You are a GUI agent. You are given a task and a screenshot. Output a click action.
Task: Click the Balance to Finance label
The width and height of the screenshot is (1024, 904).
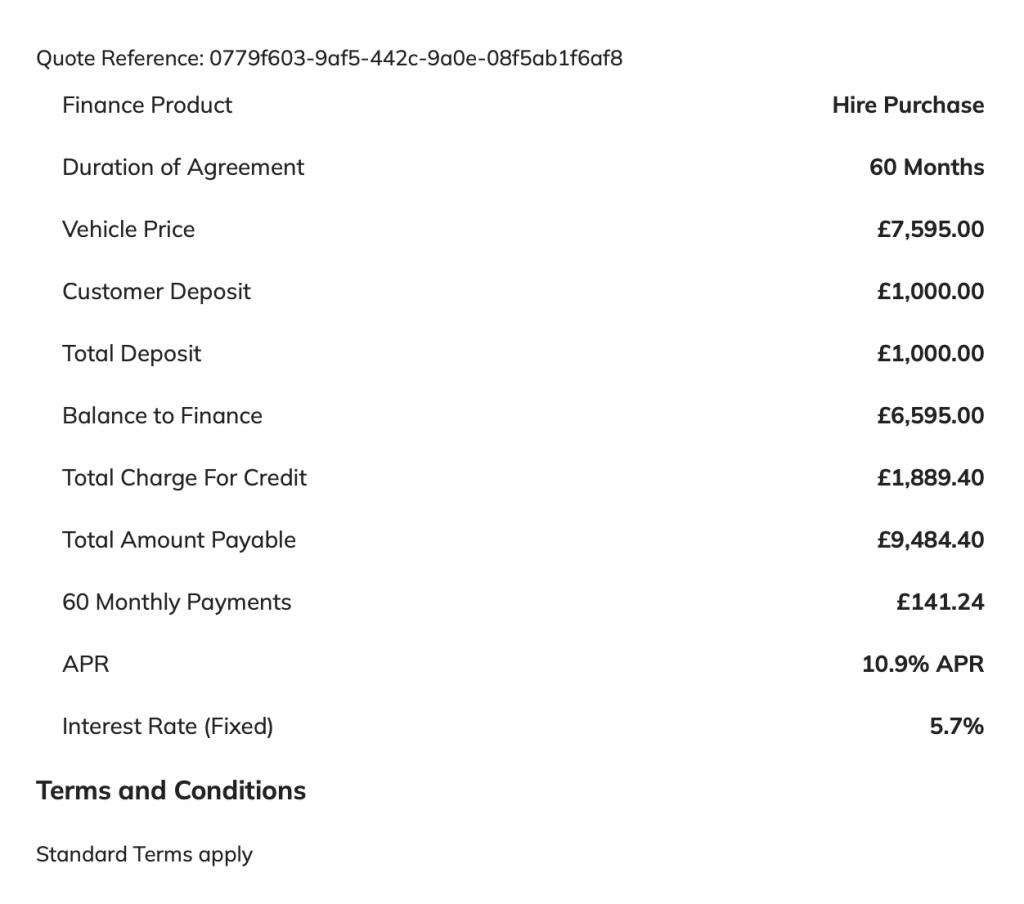[x=162, y=415]
